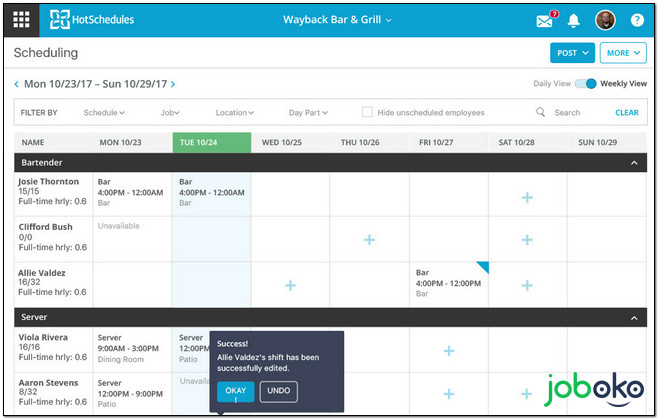Open the messages envelope icon

pyautogui.click(x=545, y=20)
